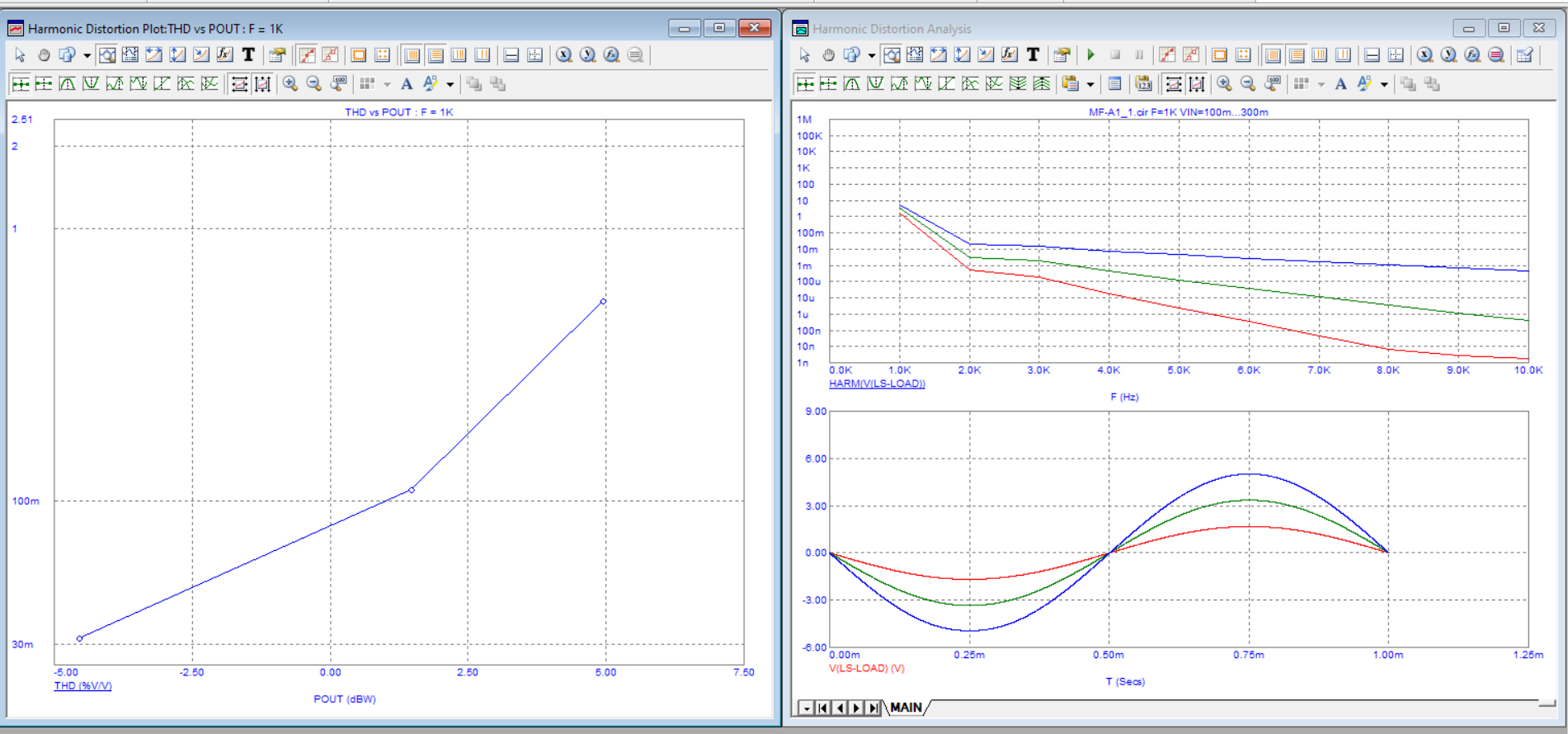
Task: Select the MAIN page tab
Action: pyautogui.click(x=906, y=708)
